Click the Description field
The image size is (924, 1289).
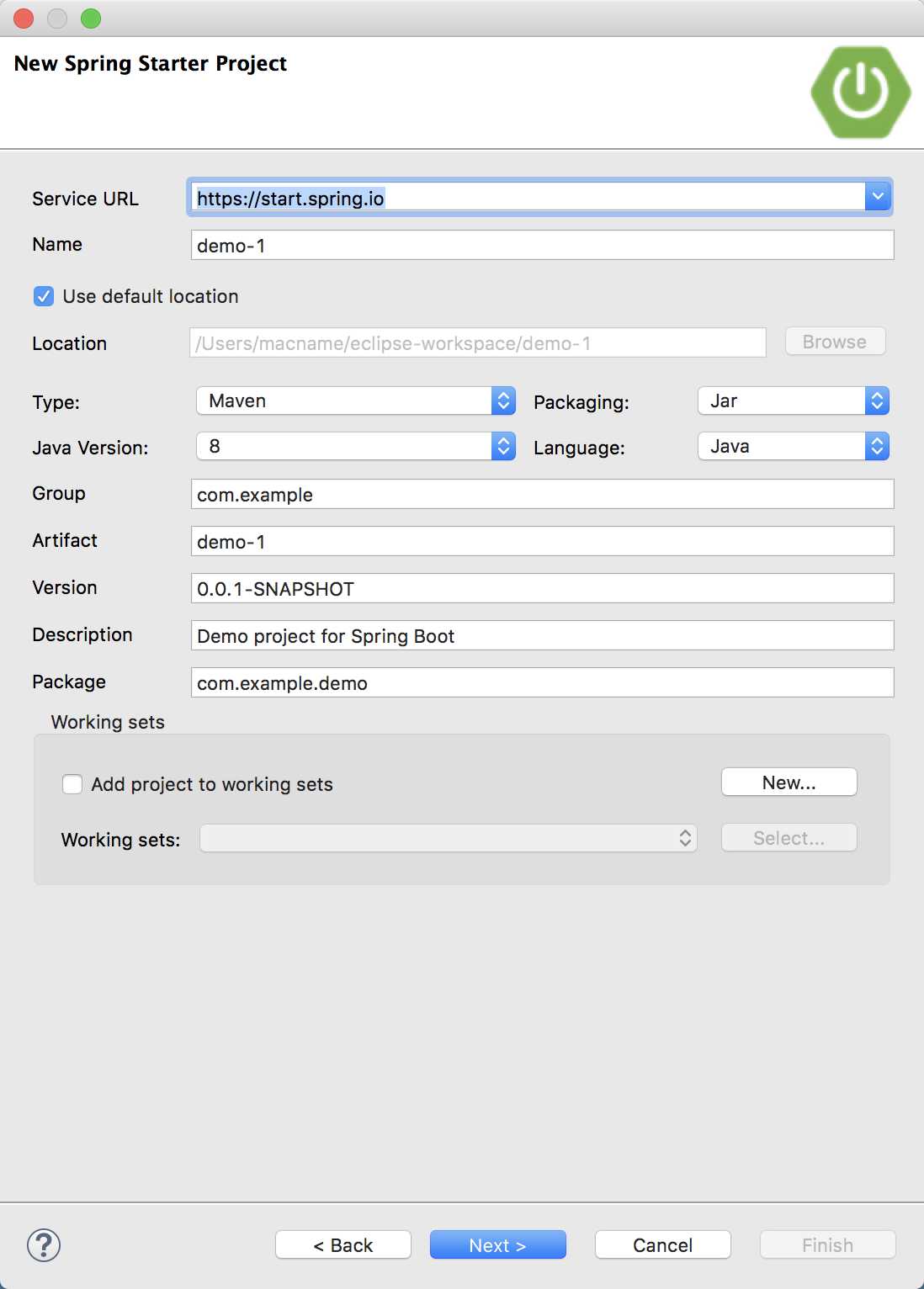click(543, 635)
